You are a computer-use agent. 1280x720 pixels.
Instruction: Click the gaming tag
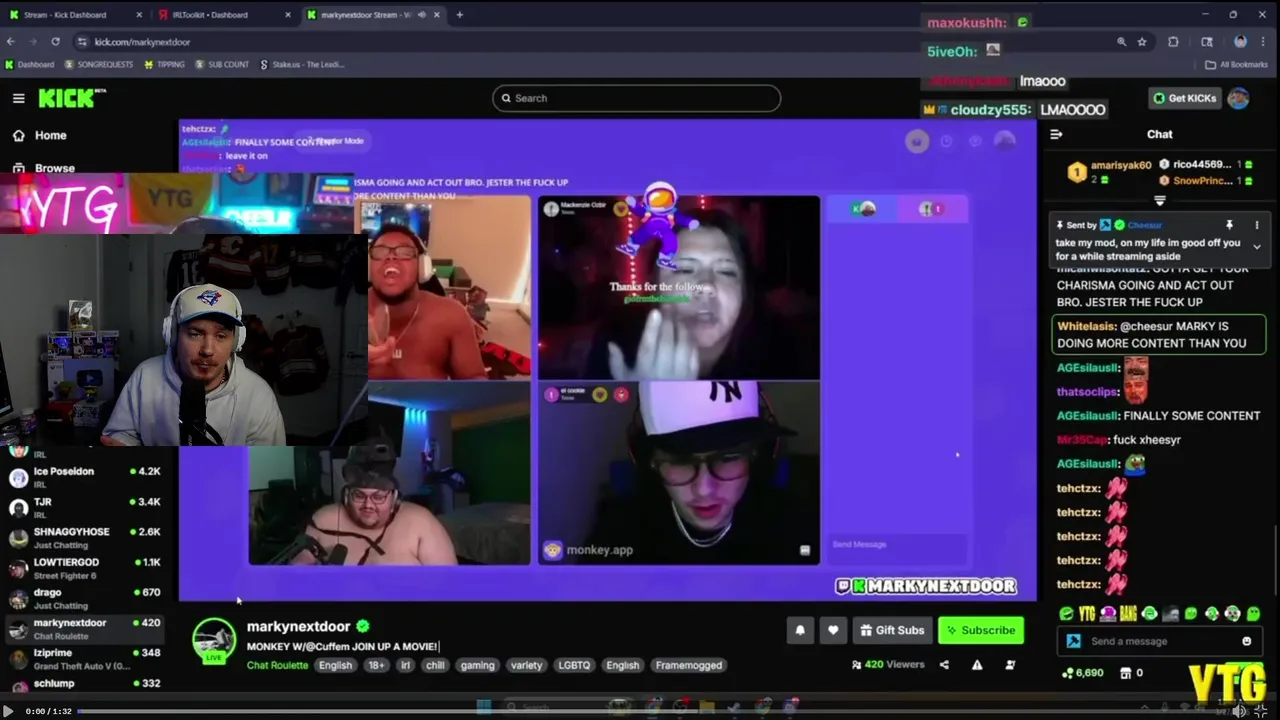click(x=477, y=665)
